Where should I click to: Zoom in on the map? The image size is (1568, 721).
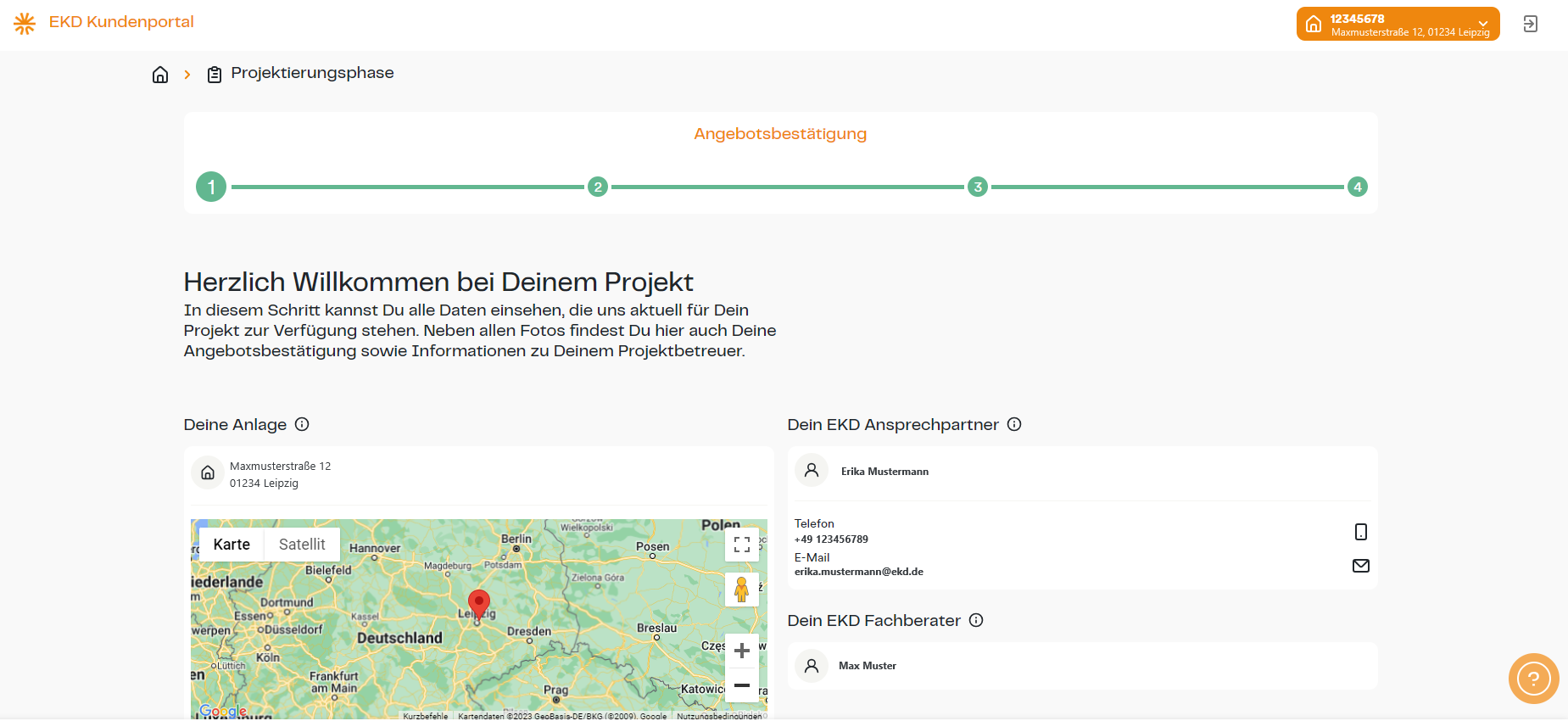tap(742, 651)
